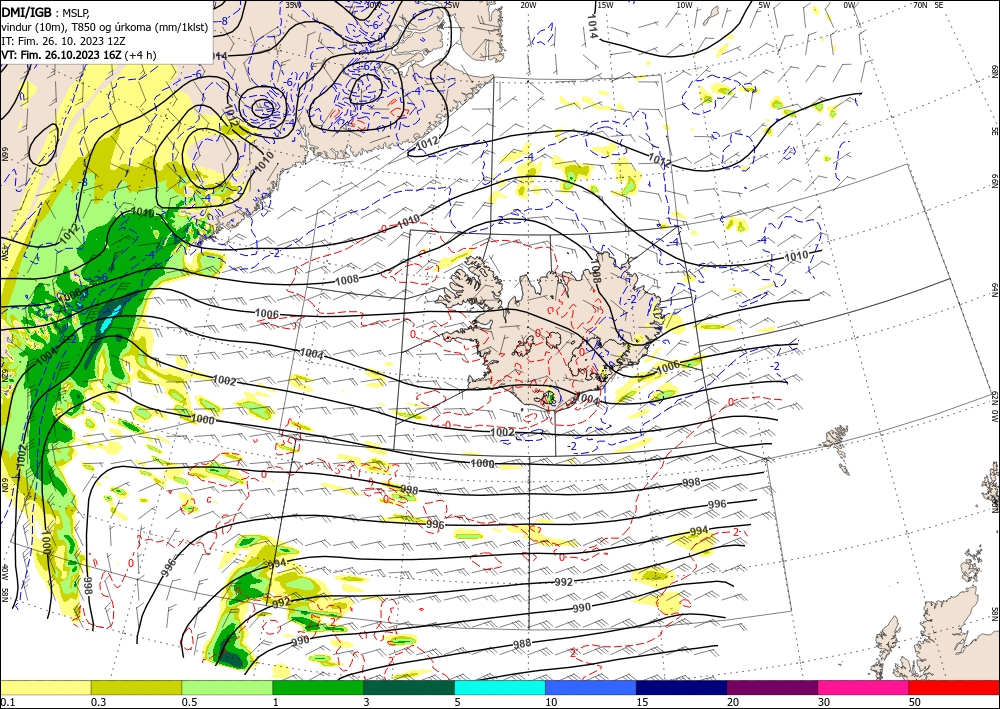
Task: Click the '20W' longitude label
Action: tap(527, 5)
